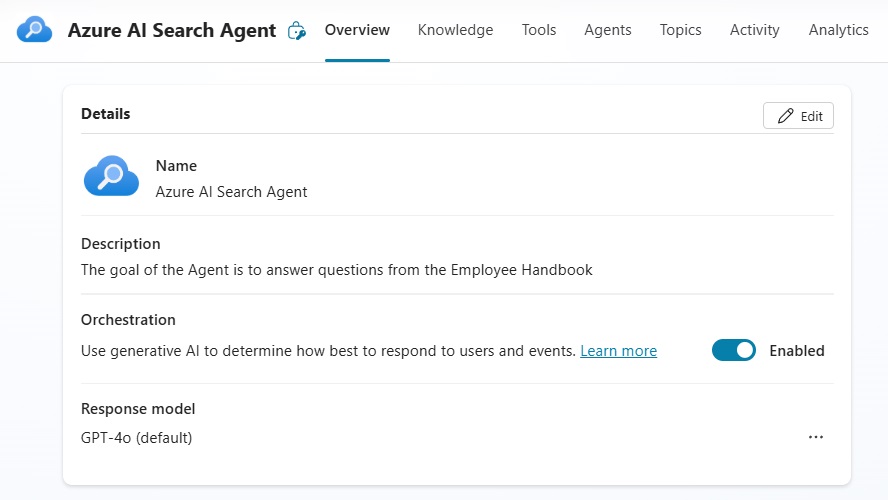
Task: Click the GPT-4o (default) response model text
Action: pyautogui.click(x=136, y=438)
